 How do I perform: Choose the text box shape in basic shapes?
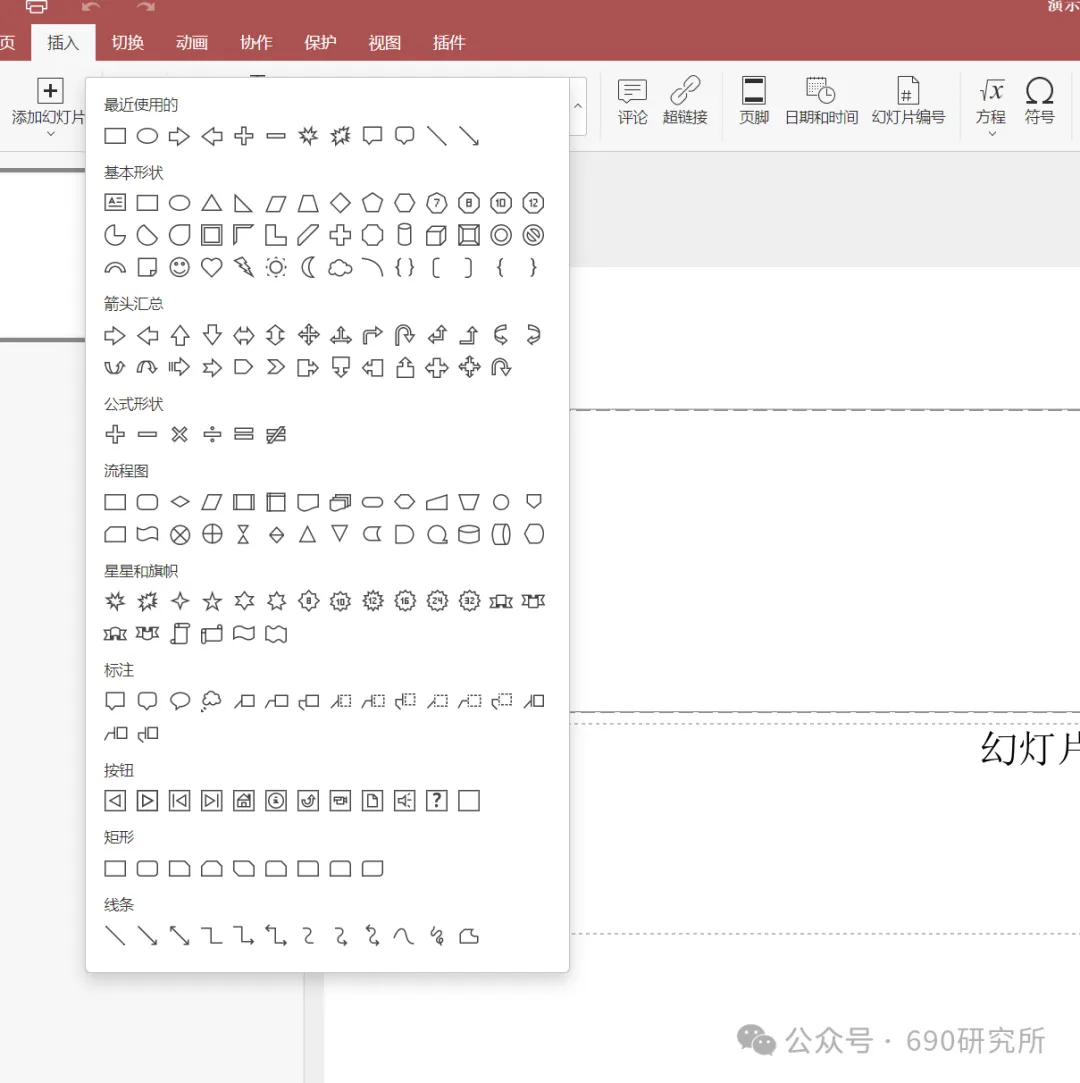pyautogui.click(x=115, y=202)
